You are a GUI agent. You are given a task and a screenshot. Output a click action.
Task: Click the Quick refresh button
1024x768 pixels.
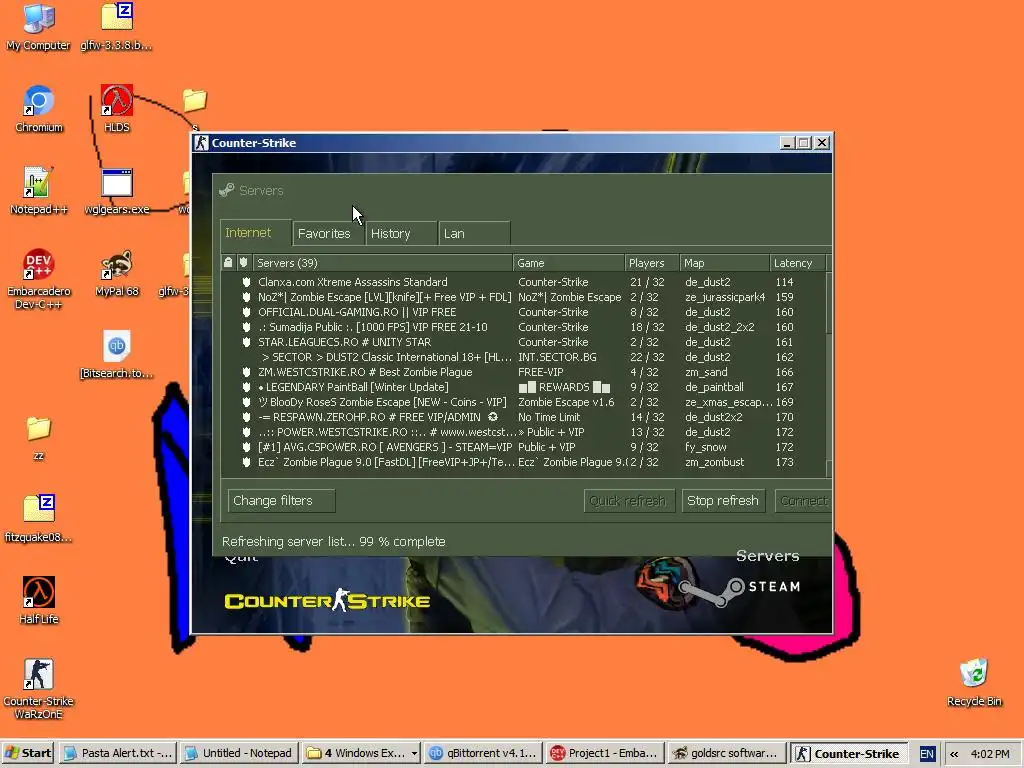(629, 501)
